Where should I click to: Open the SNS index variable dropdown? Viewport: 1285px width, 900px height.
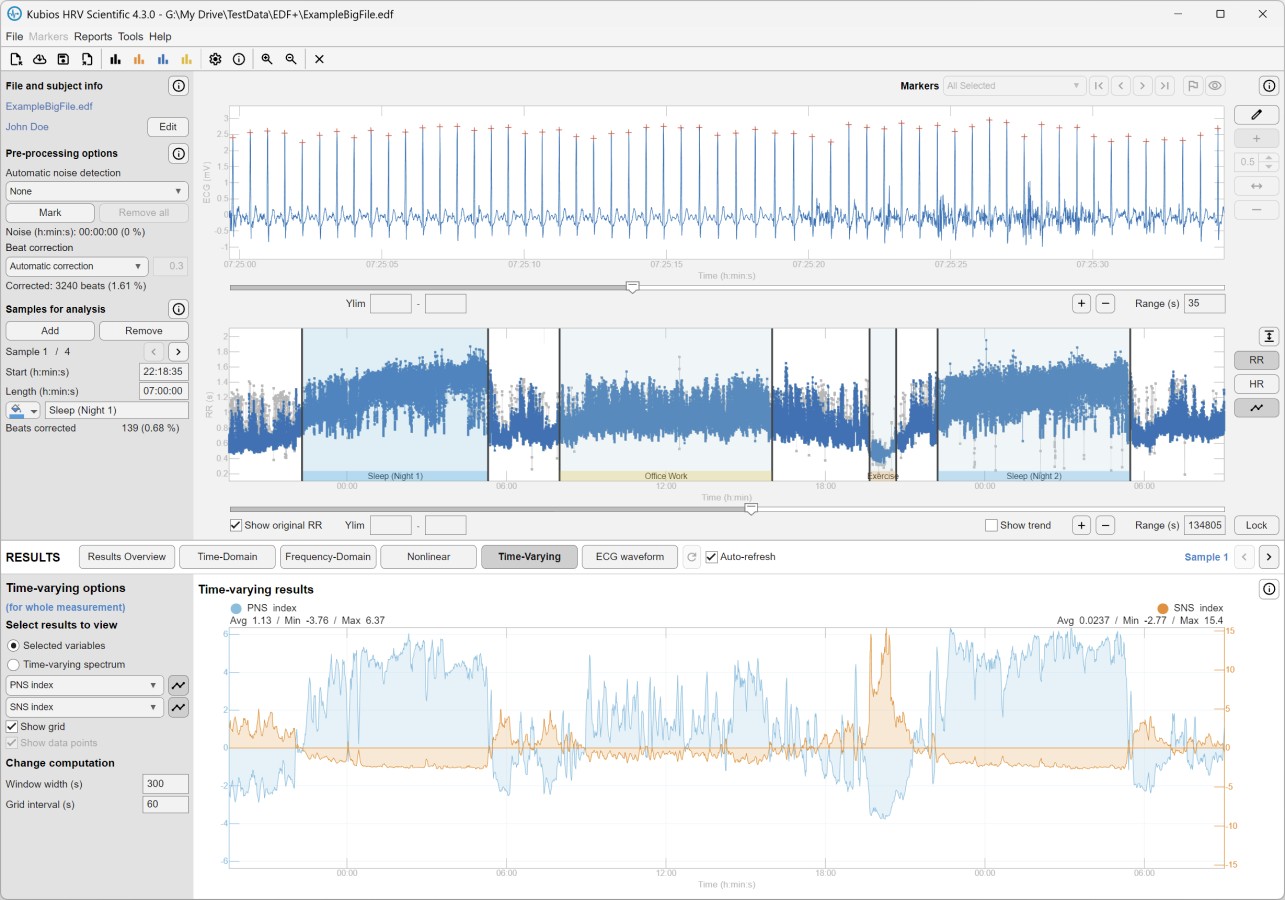tap(84, 707)
